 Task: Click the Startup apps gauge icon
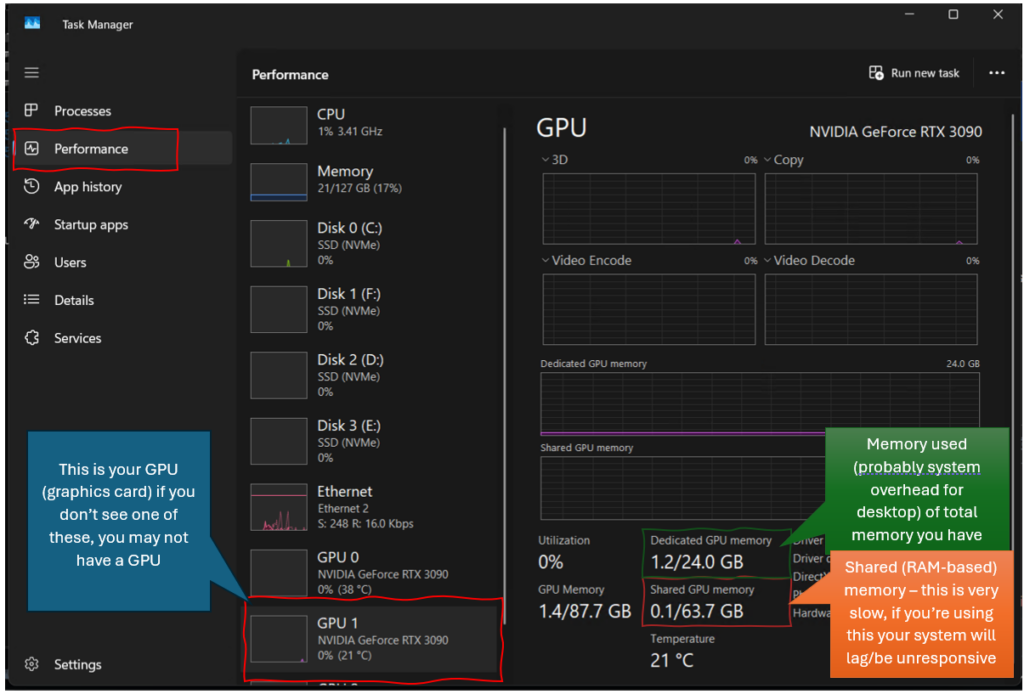click(x=31, y=224)
